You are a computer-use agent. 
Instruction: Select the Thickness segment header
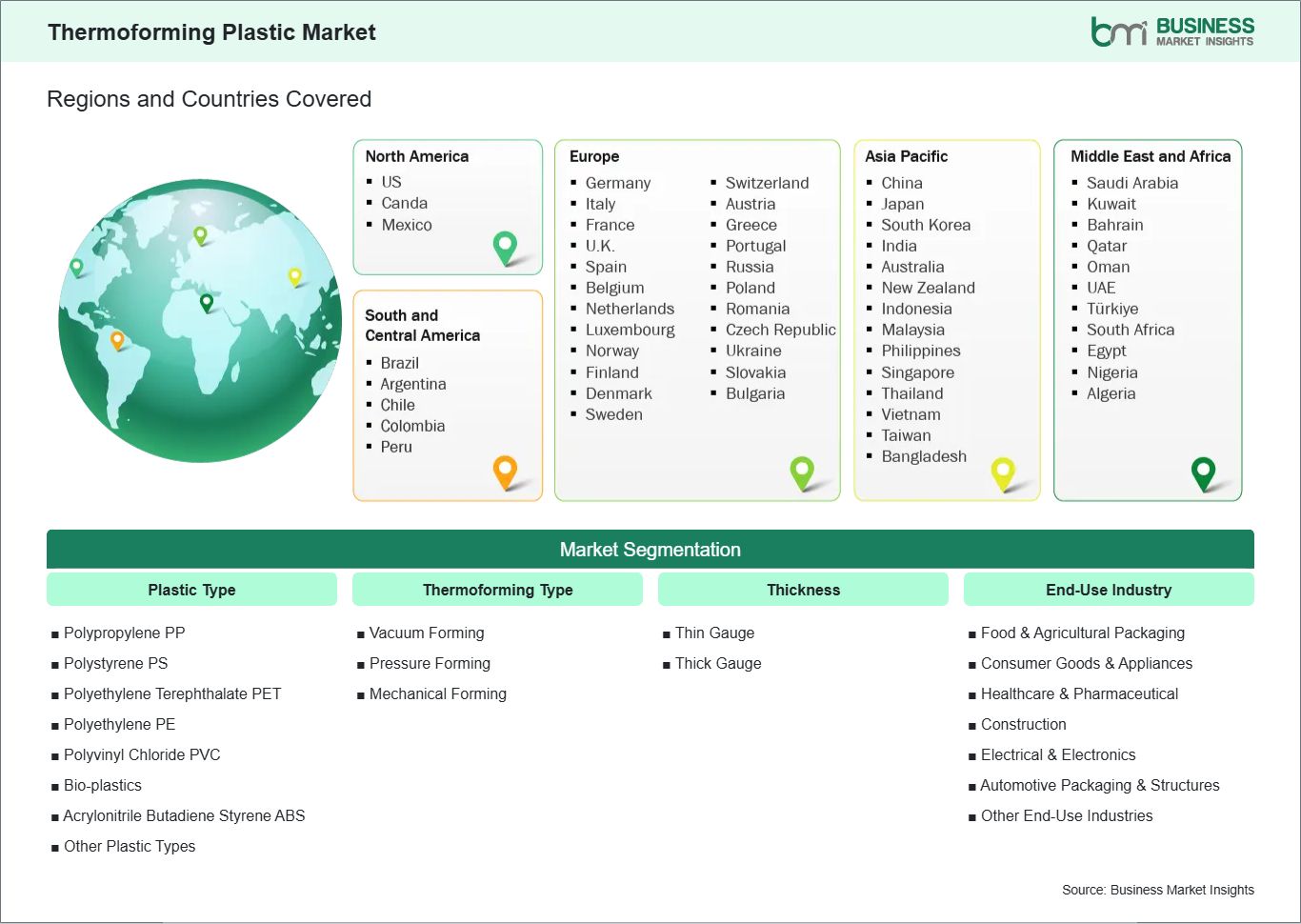pyautogui.click(x=803, y=590)
